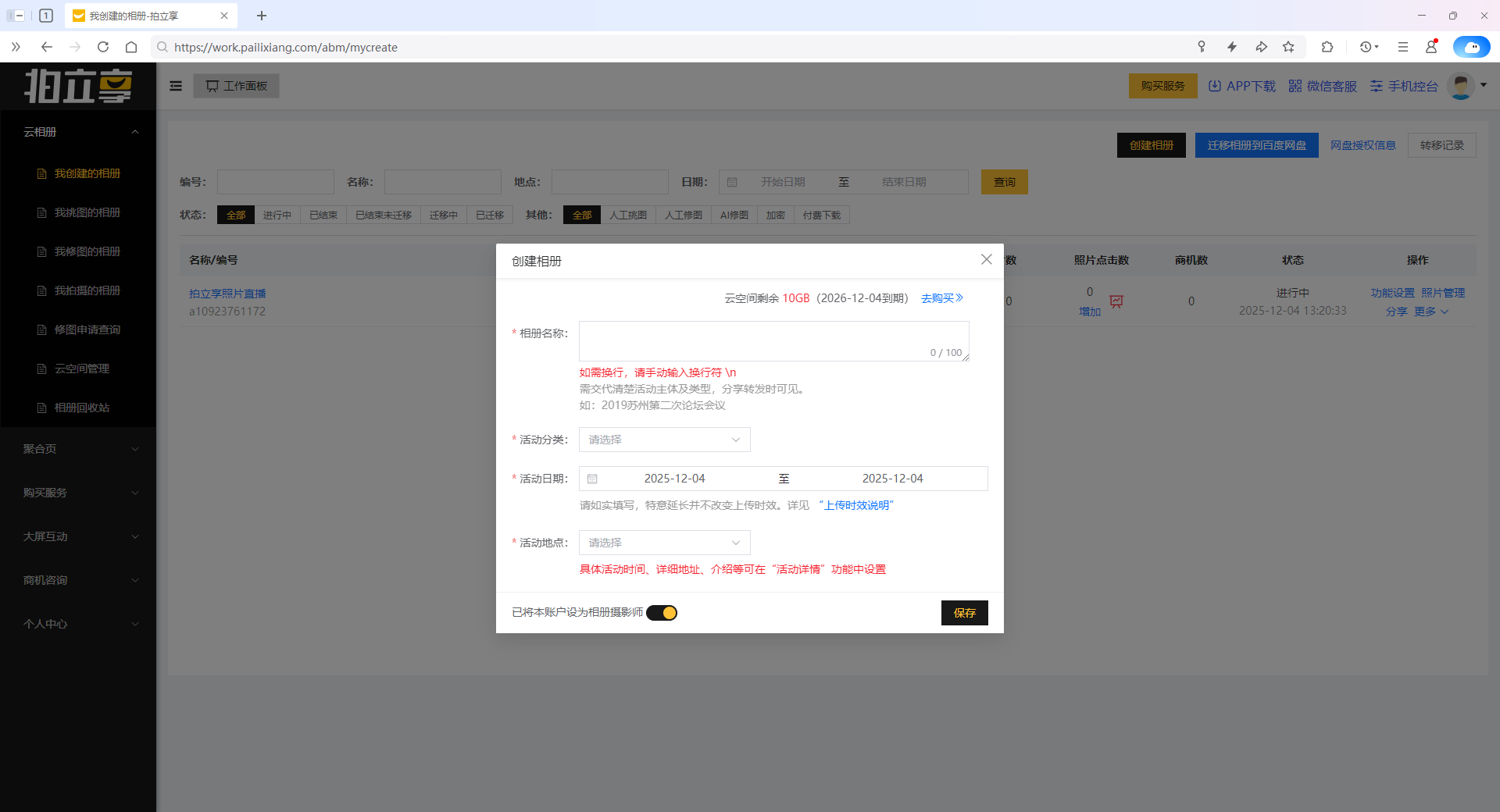Click calendar icon in 活动日期 field
This screenshot has height=812, width=1500.
pos(592,479)
